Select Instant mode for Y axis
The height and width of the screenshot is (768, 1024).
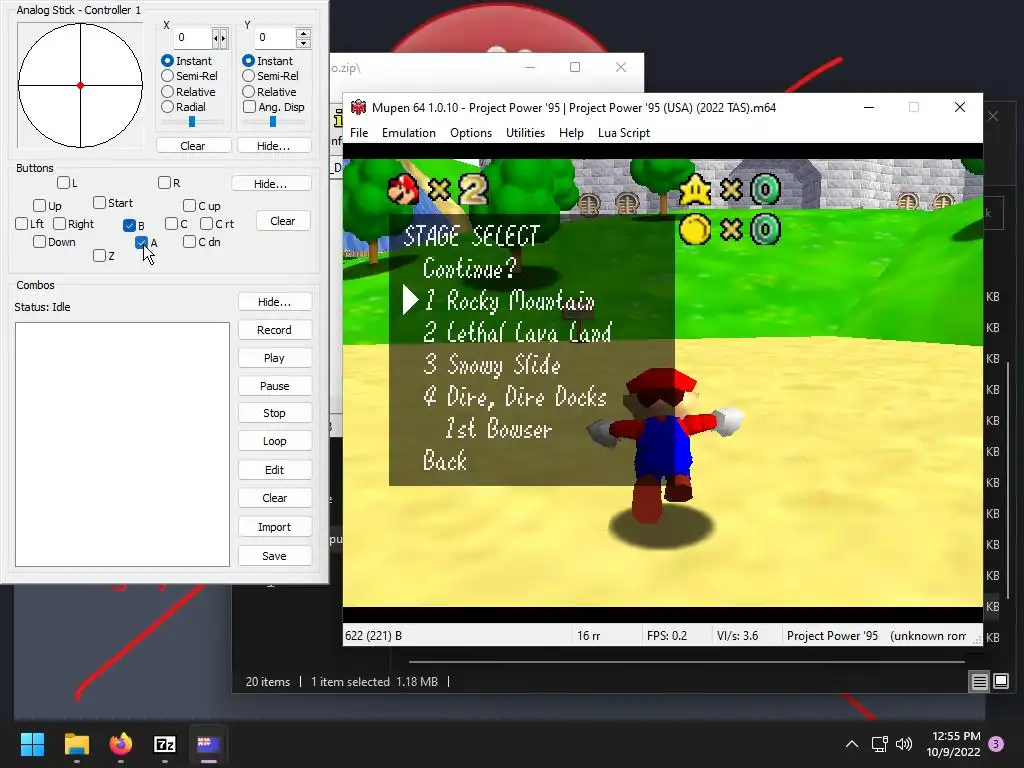coord(248,61)
